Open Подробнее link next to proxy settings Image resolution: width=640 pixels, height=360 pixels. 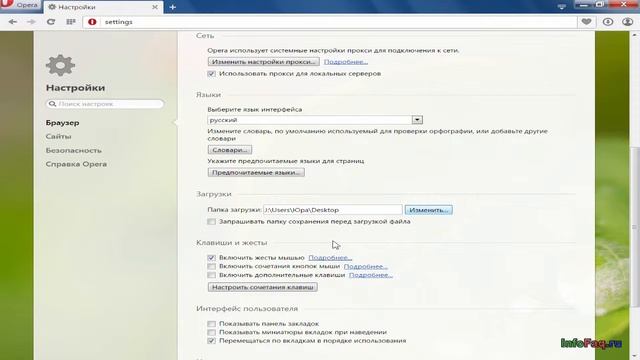[346, 62]
